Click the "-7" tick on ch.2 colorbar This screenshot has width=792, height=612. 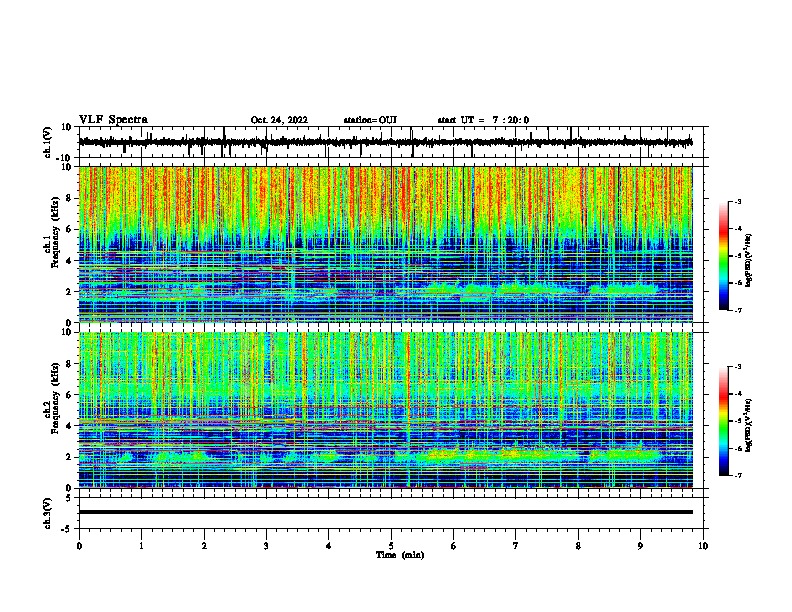click(x=737, y=476)
